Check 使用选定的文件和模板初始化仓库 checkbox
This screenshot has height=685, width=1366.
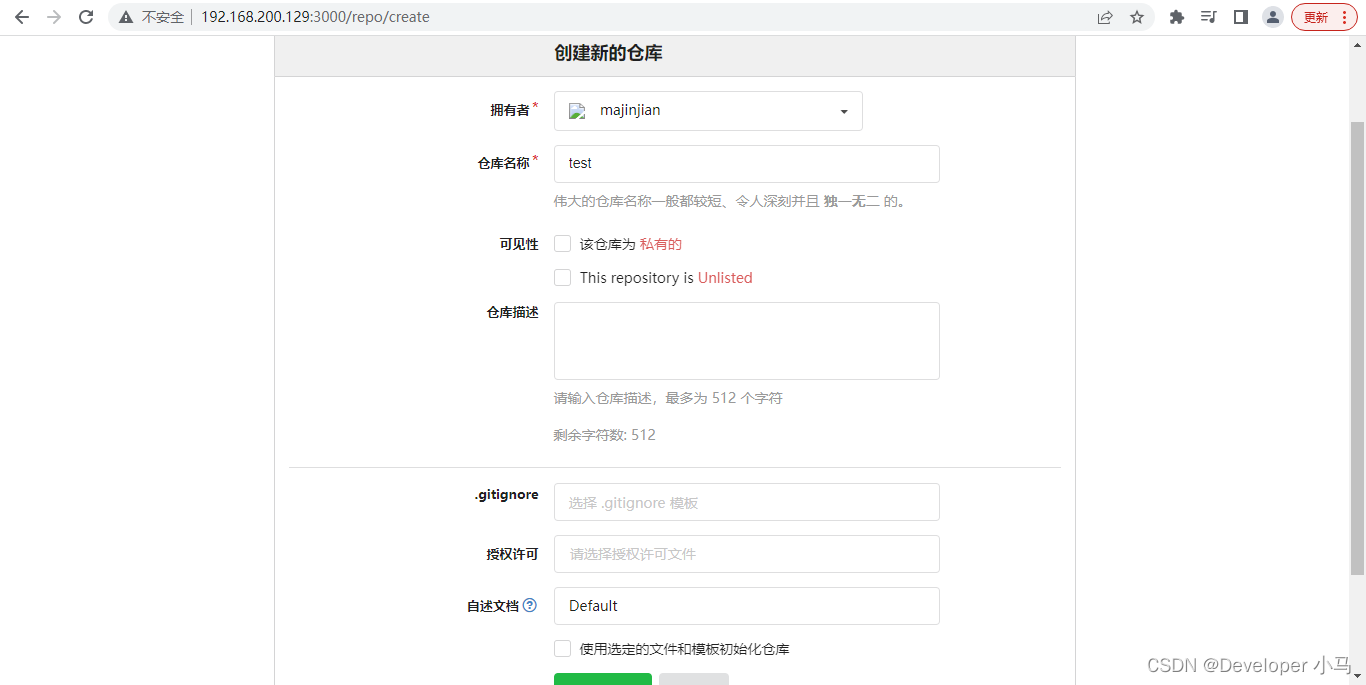coord(563,649)
